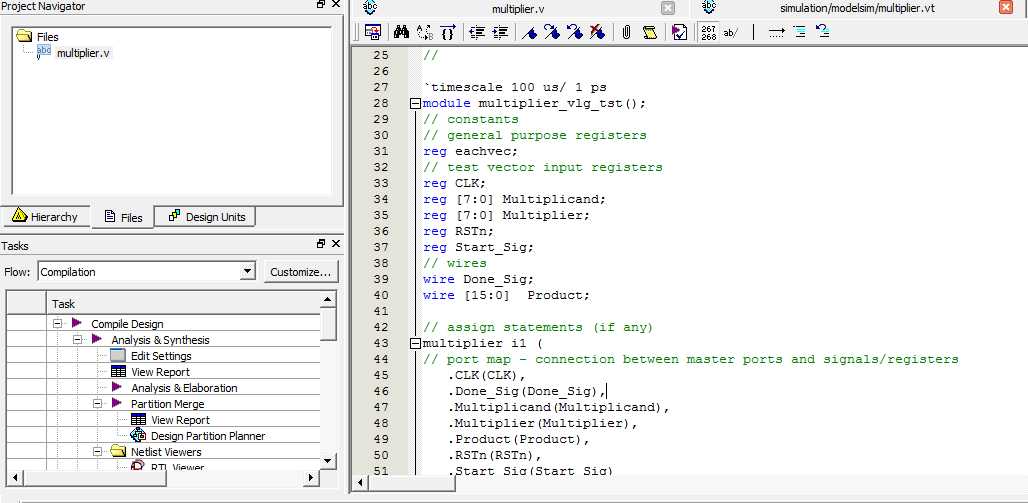Collapse the Partition Merge node

click(97, 404)
